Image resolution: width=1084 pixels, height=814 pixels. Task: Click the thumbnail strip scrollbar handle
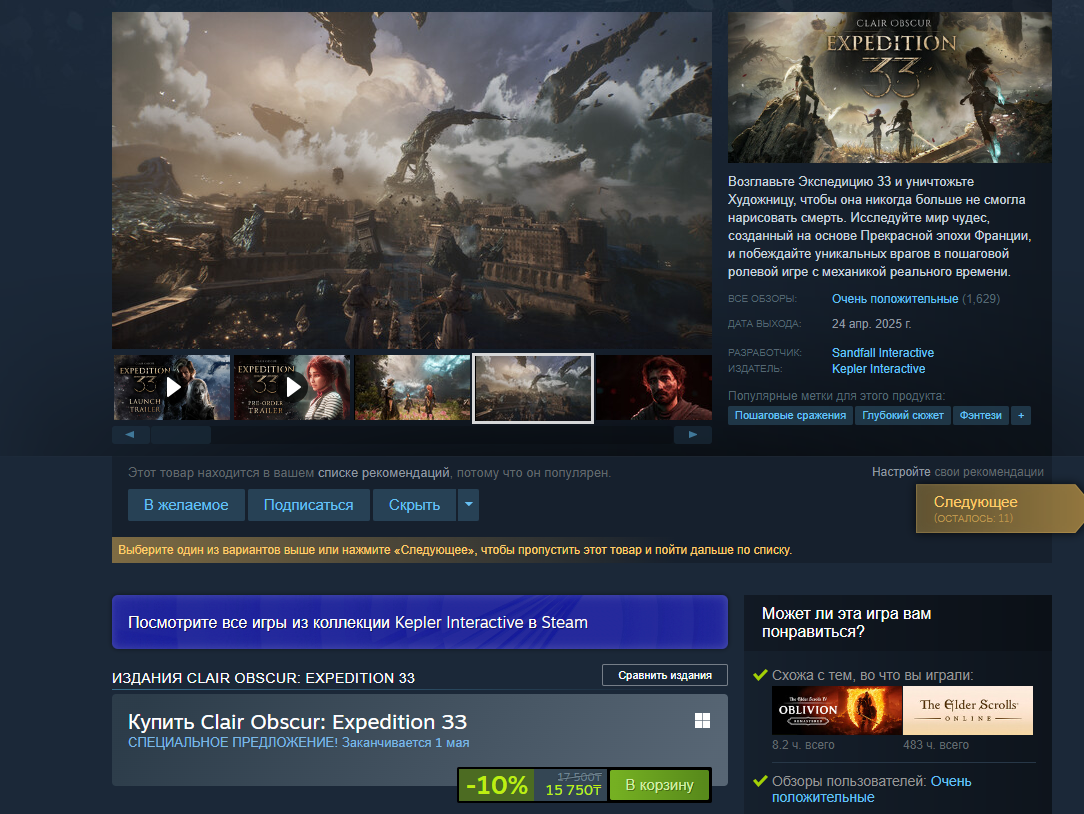(x=180, y=435)
